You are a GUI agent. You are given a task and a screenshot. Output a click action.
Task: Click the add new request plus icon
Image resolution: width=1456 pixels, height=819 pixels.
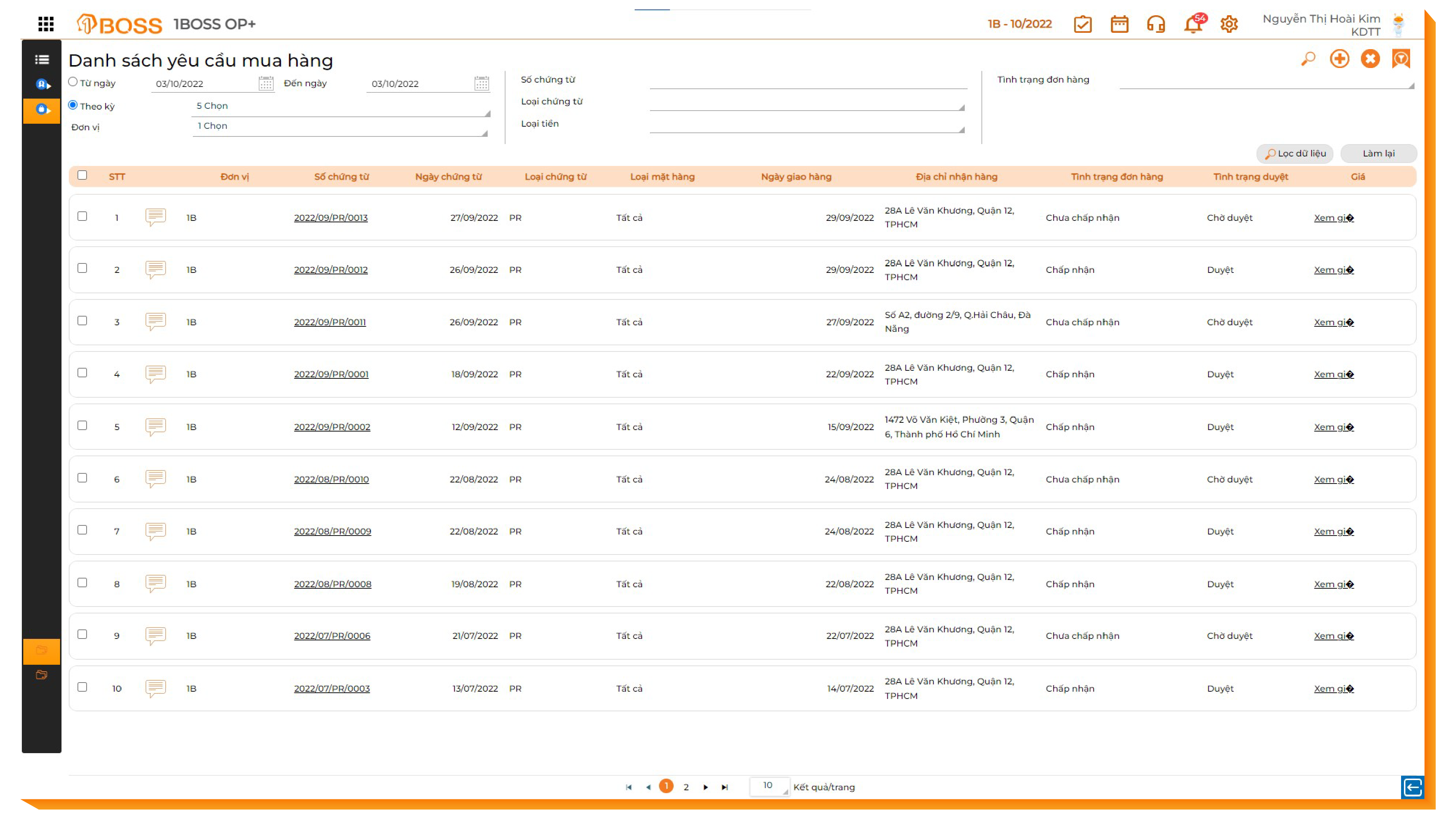(1340, 59)
